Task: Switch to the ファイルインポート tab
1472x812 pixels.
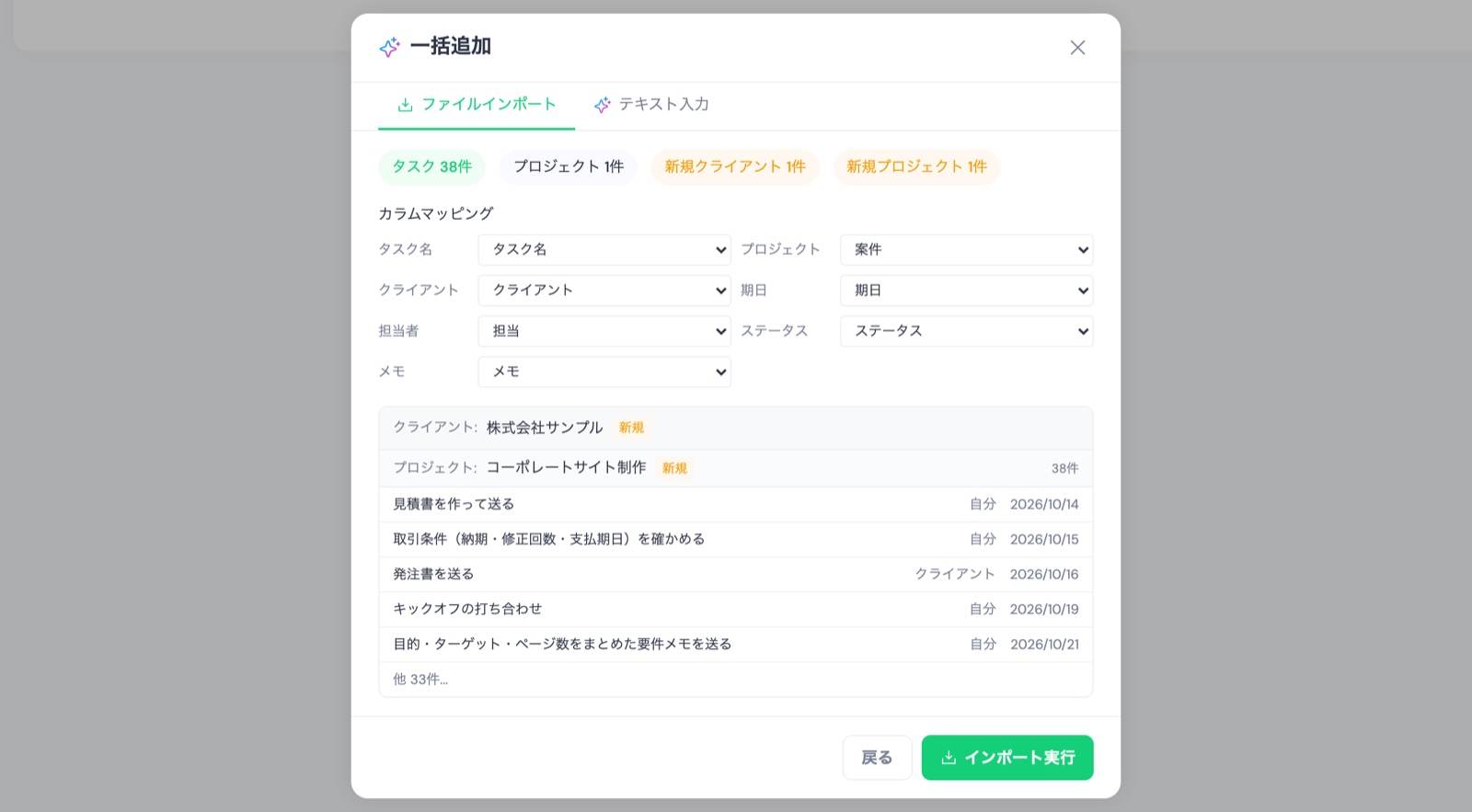Action: (x=477, y=105)
